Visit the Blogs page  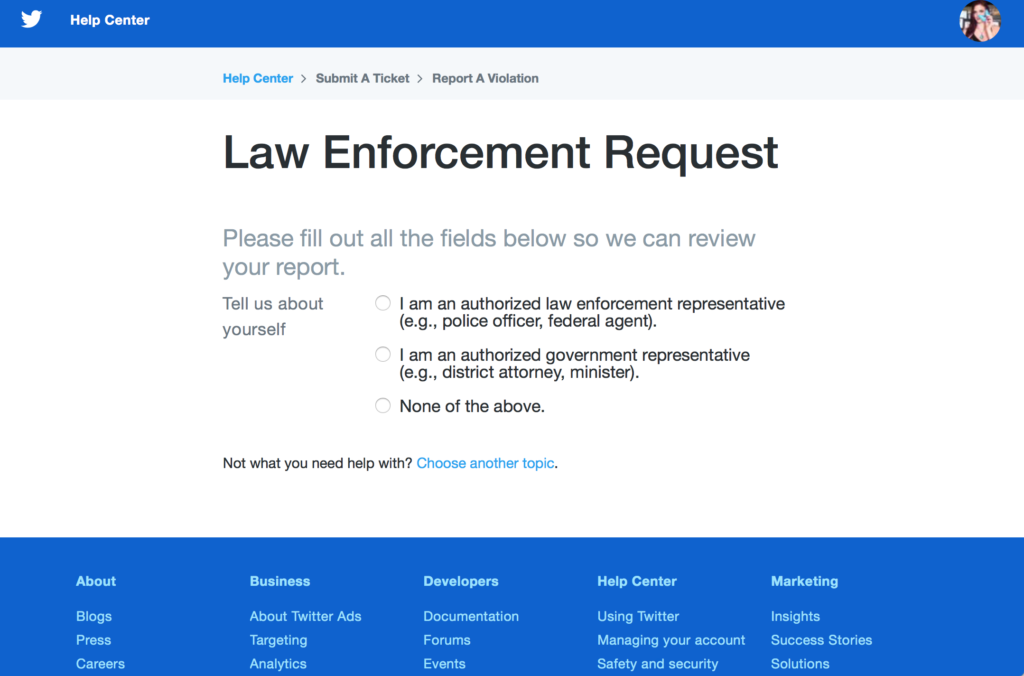(93, 616)
